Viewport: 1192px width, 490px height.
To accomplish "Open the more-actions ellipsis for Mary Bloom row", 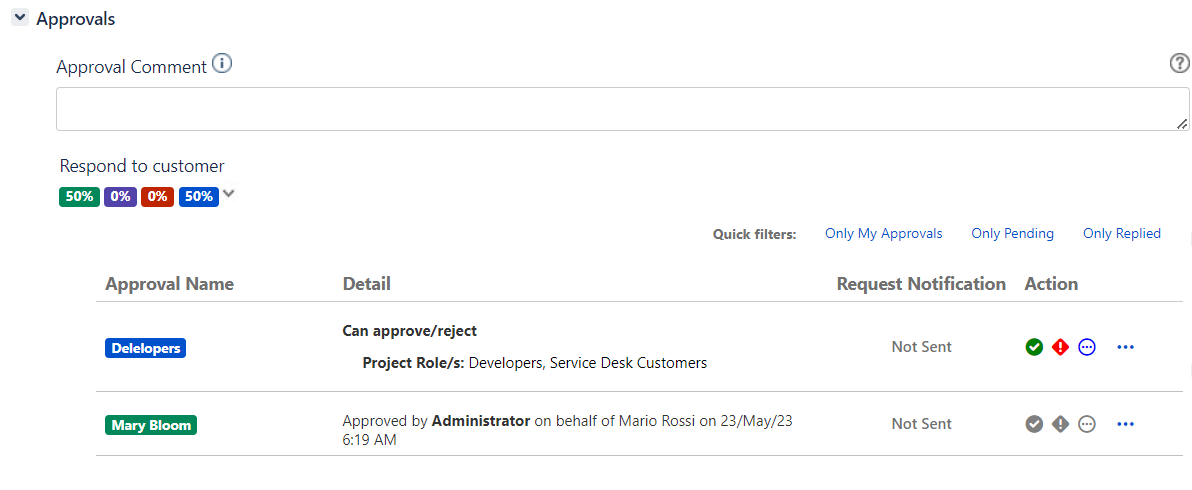I will click(x=1126, y=424).
